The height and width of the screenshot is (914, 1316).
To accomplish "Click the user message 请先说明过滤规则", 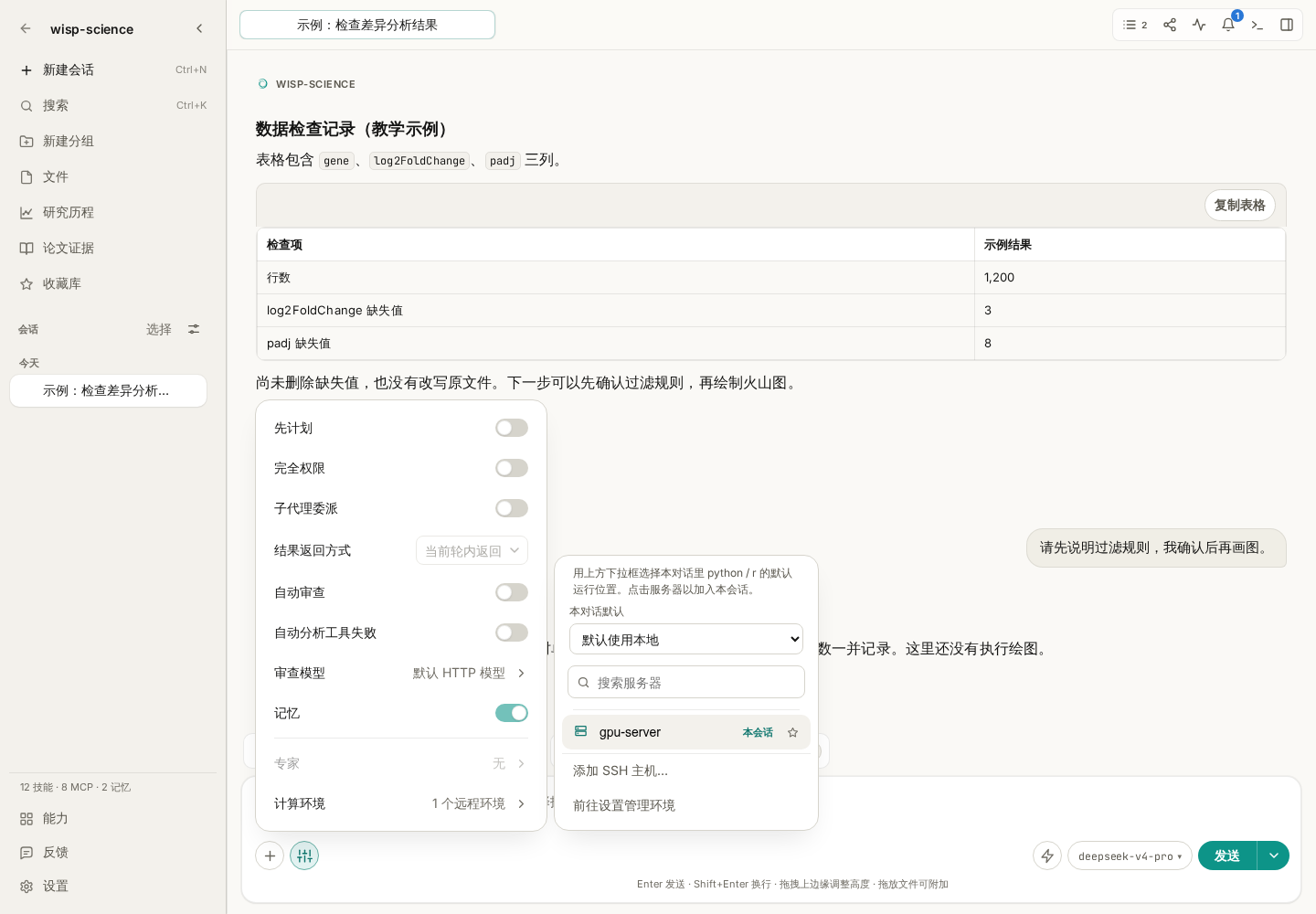I will tap(1156, 547).
